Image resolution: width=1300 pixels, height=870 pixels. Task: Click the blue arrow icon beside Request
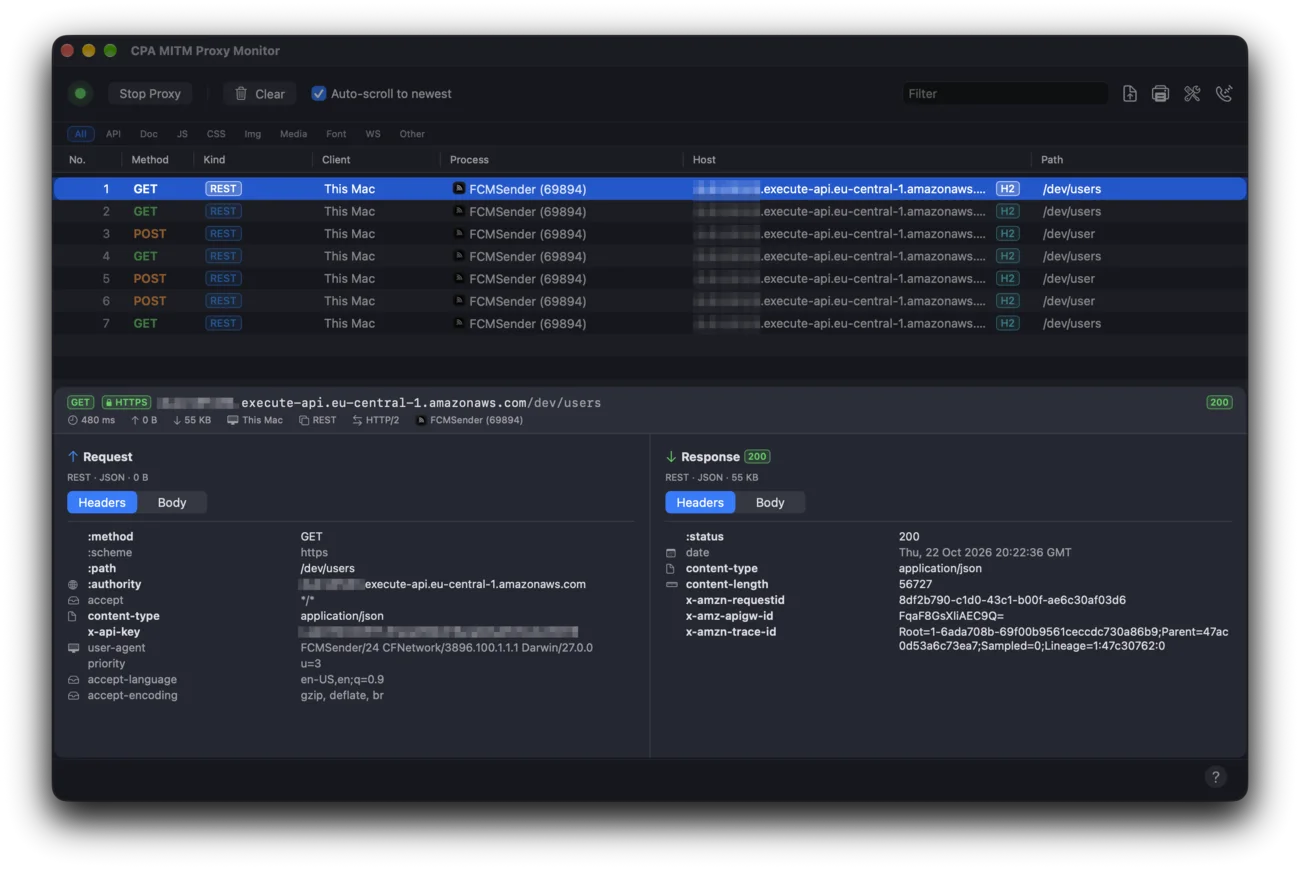(x=73, y=457)
